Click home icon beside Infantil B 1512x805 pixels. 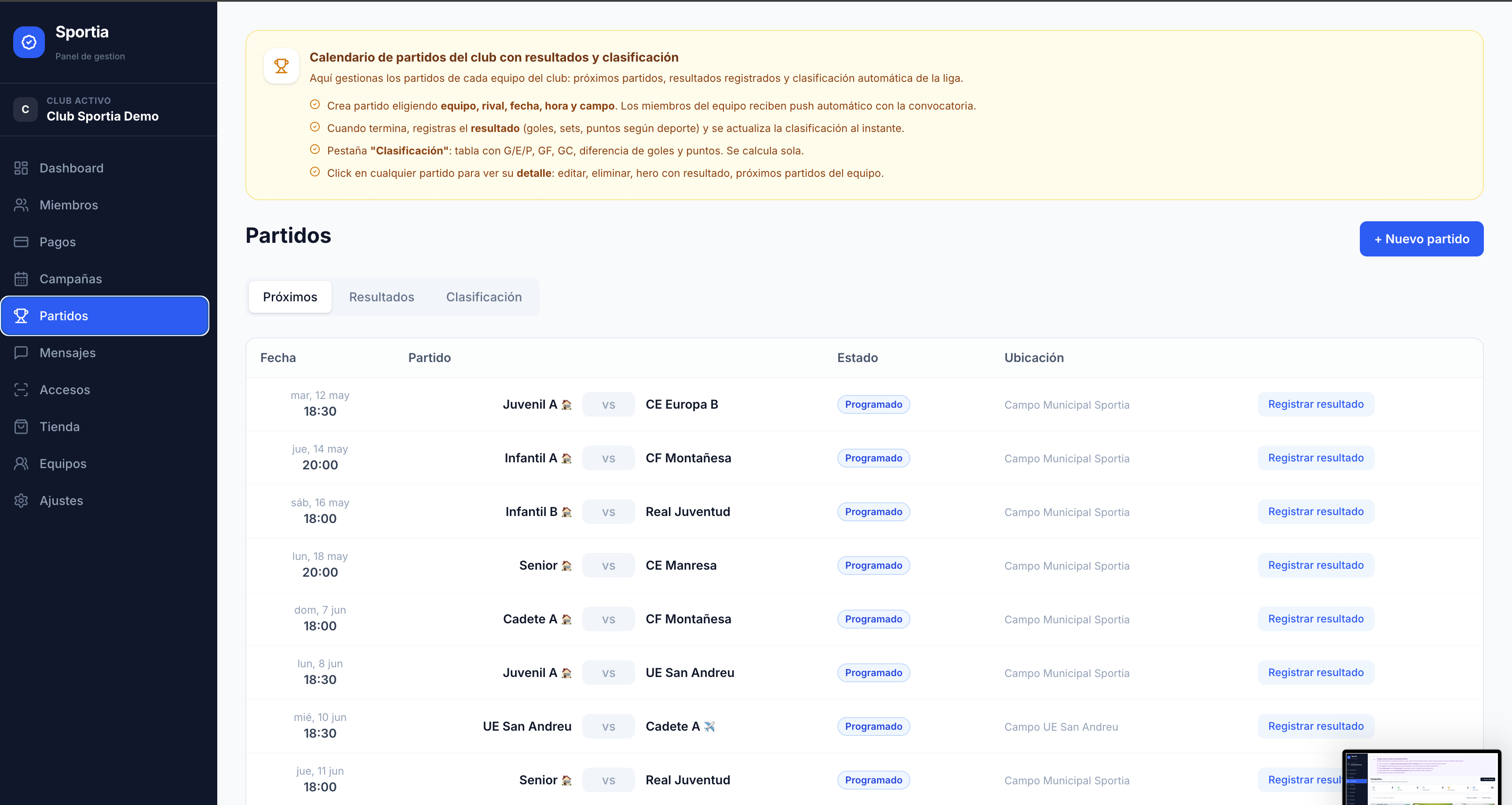[566, 512]
